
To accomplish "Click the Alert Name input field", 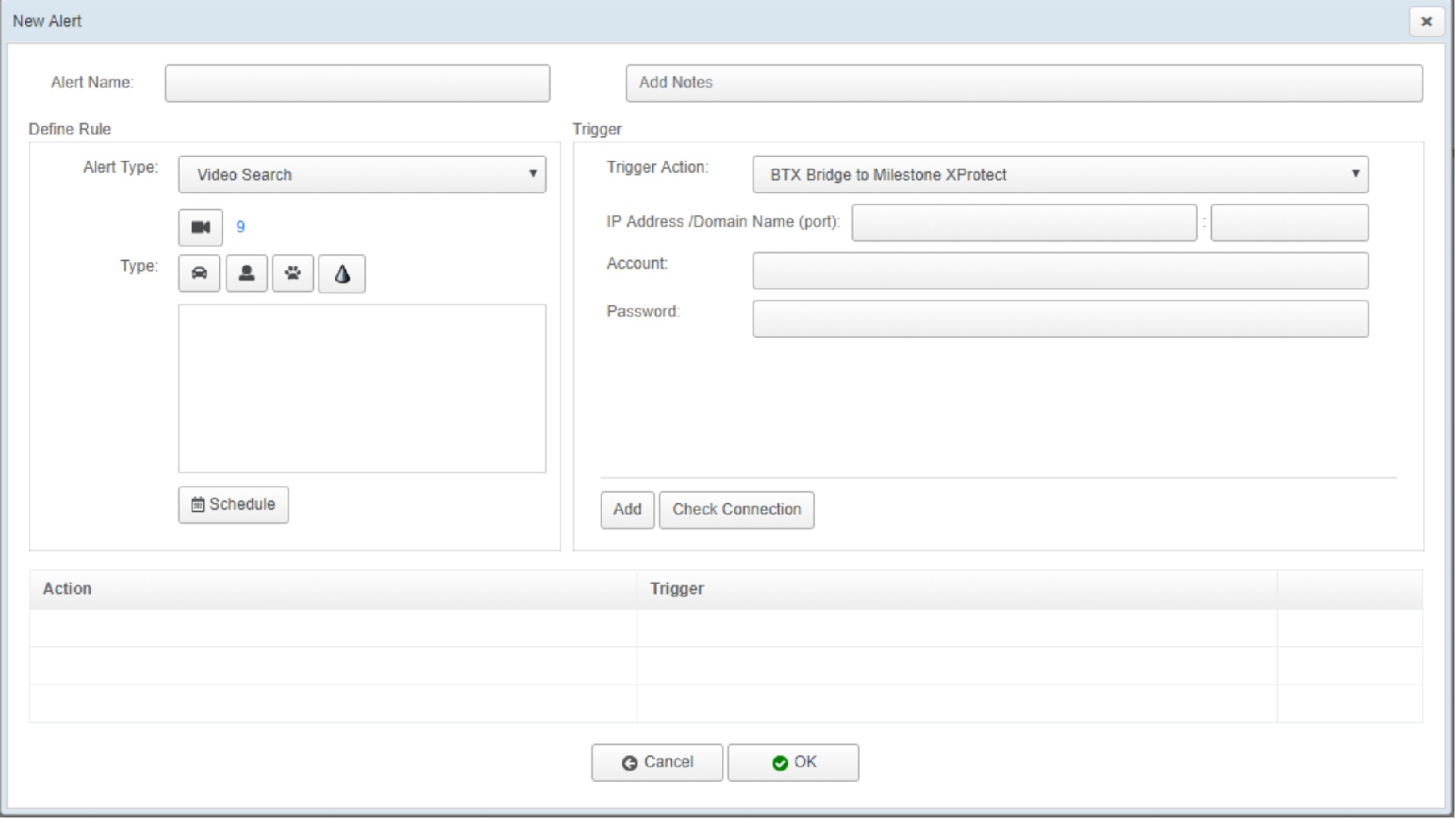I will click(x=358, y=82).
